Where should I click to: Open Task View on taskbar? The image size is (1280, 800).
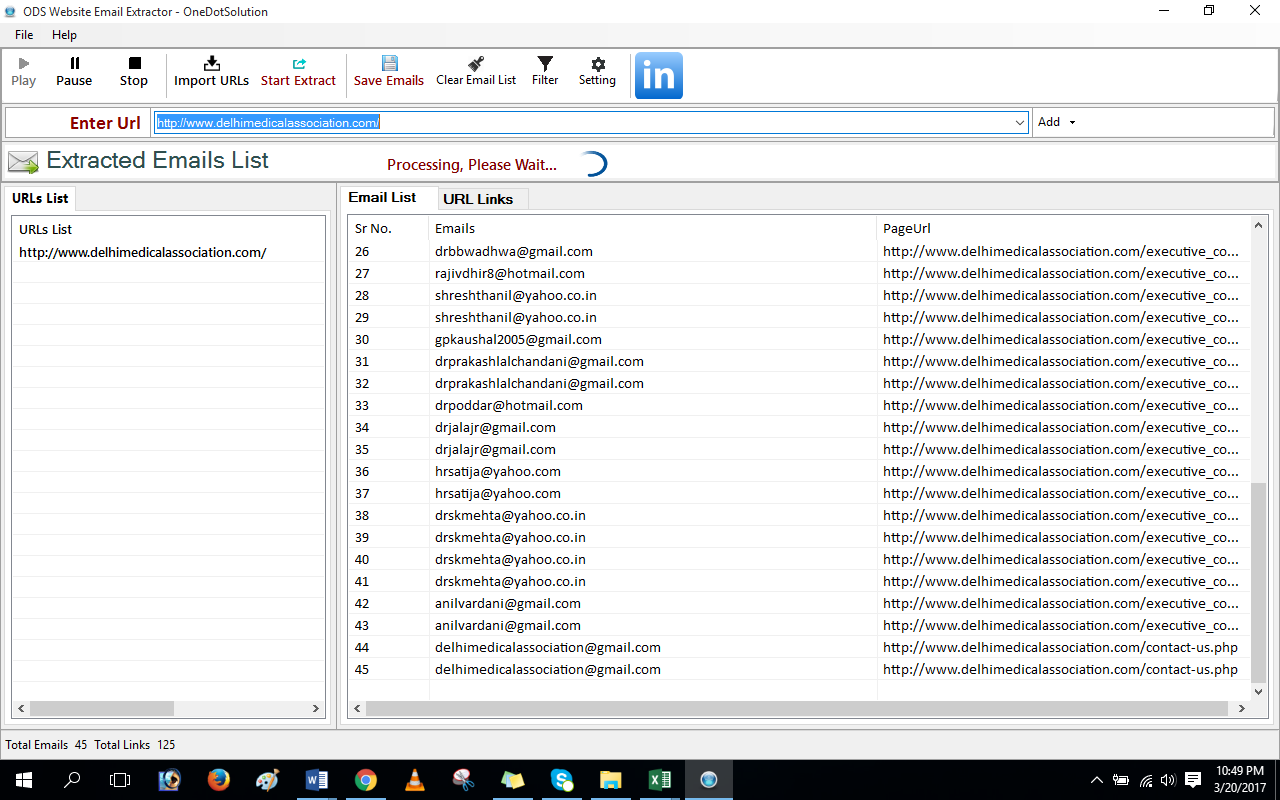click(x=120, y=780)
